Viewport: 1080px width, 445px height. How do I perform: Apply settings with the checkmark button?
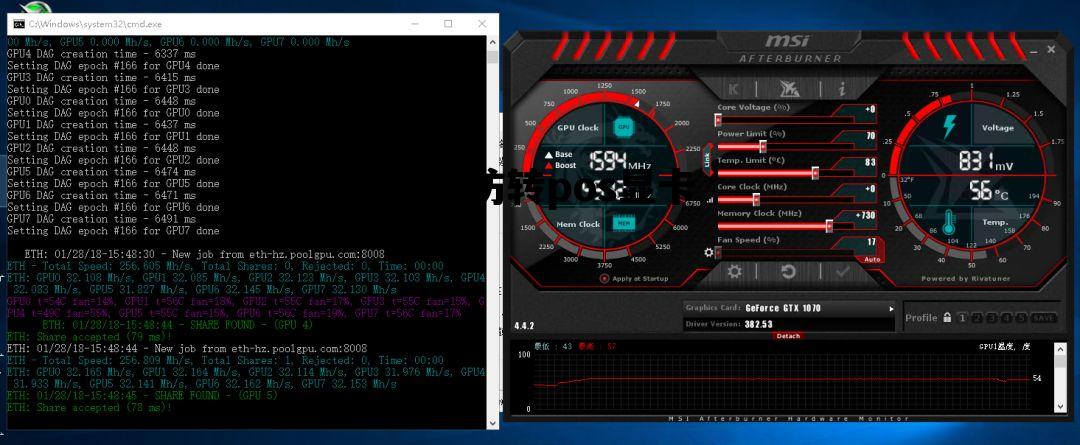843,271
